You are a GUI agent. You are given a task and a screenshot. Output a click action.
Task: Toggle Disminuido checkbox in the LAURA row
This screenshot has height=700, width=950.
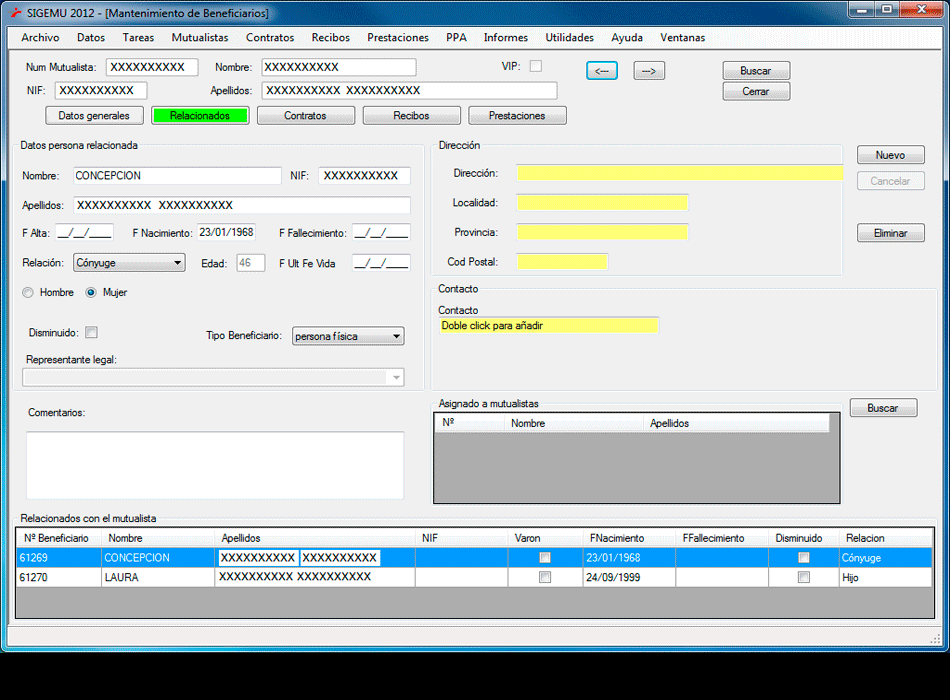pos(804,578)
